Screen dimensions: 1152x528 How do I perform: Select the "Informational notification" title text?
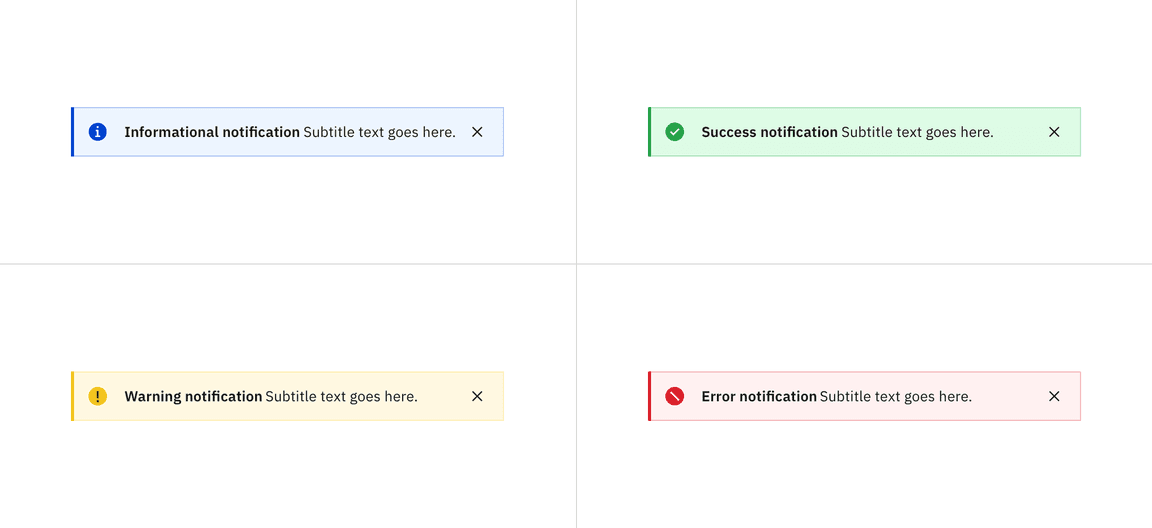[x=212, y=132]
